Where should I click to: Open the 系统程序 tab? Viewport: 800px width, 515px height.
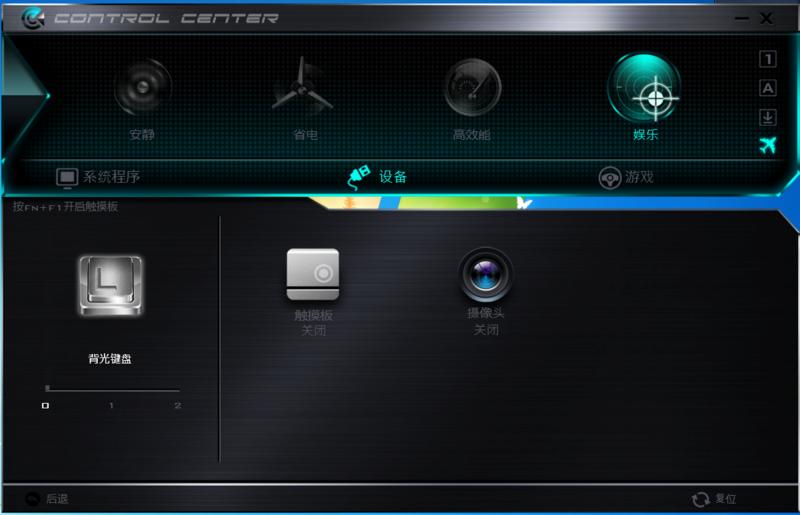(98, 178)
